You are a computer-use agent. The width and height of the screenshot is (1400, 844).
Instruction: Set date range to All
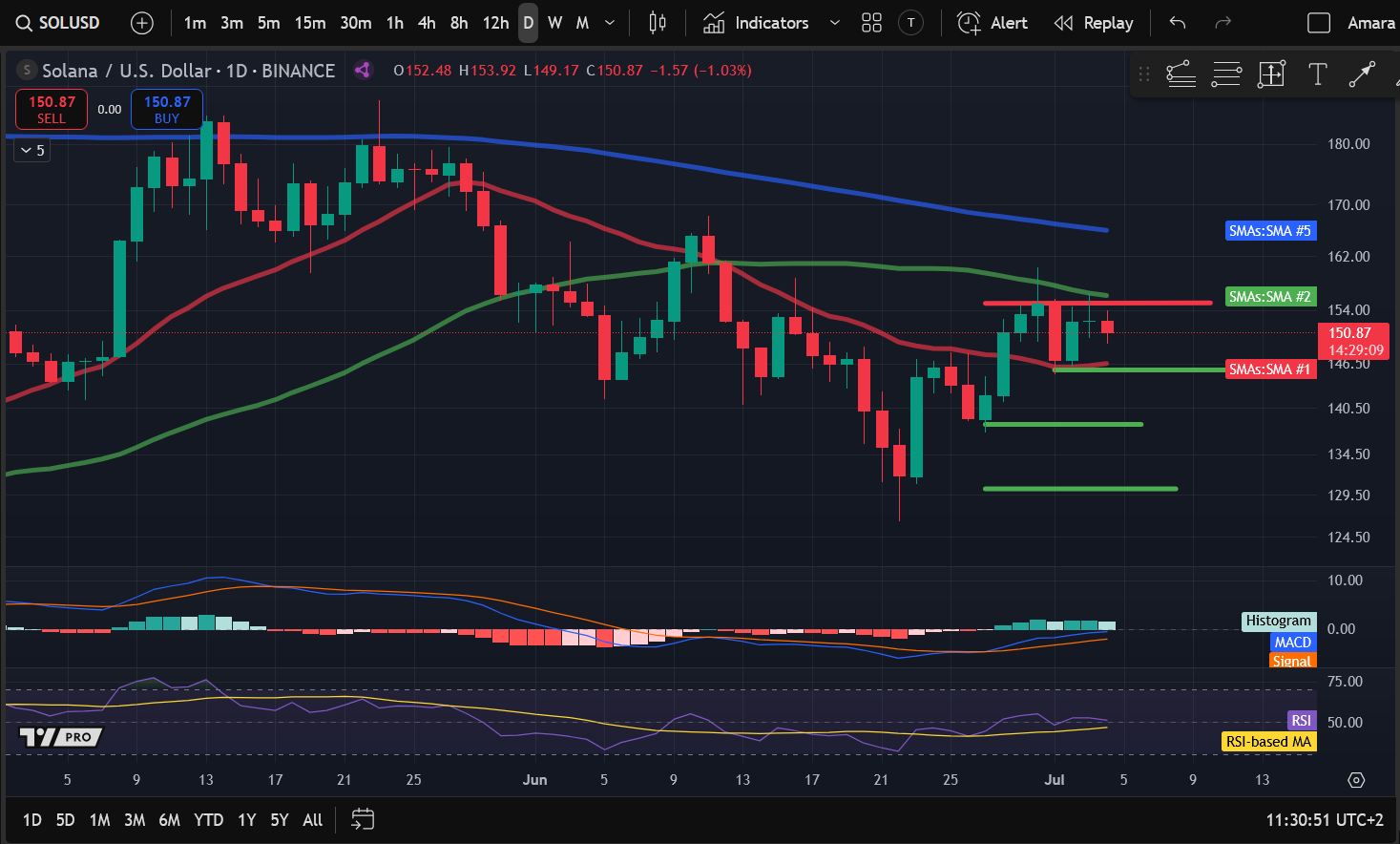point(312,820)
